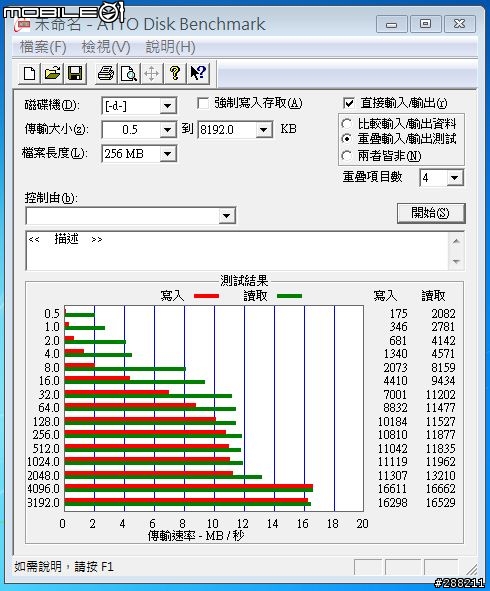The width and height of the screenshot is (490, 591).
Task: Close the ATTO Disk Benchmark window
Action: pyautogui.click(x=459, y=24)
